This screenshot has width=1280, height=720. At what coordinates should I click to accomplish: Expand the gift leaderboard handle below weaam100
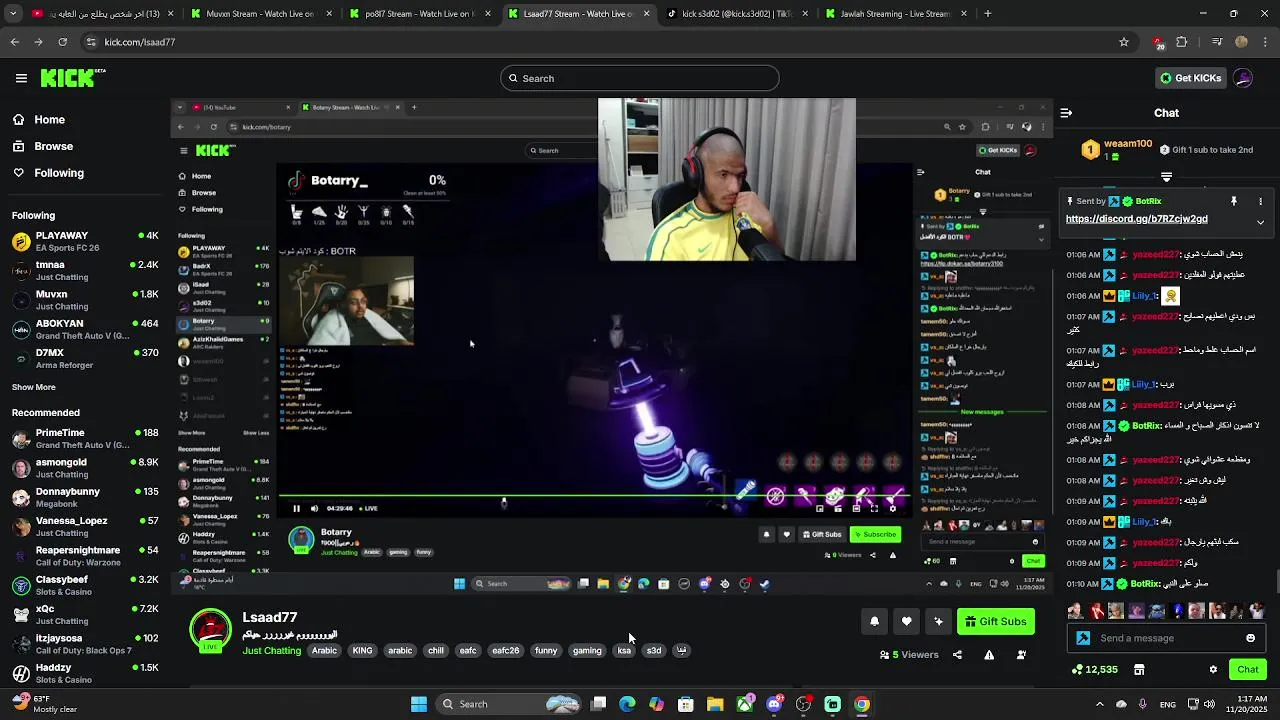point(1166,177)
